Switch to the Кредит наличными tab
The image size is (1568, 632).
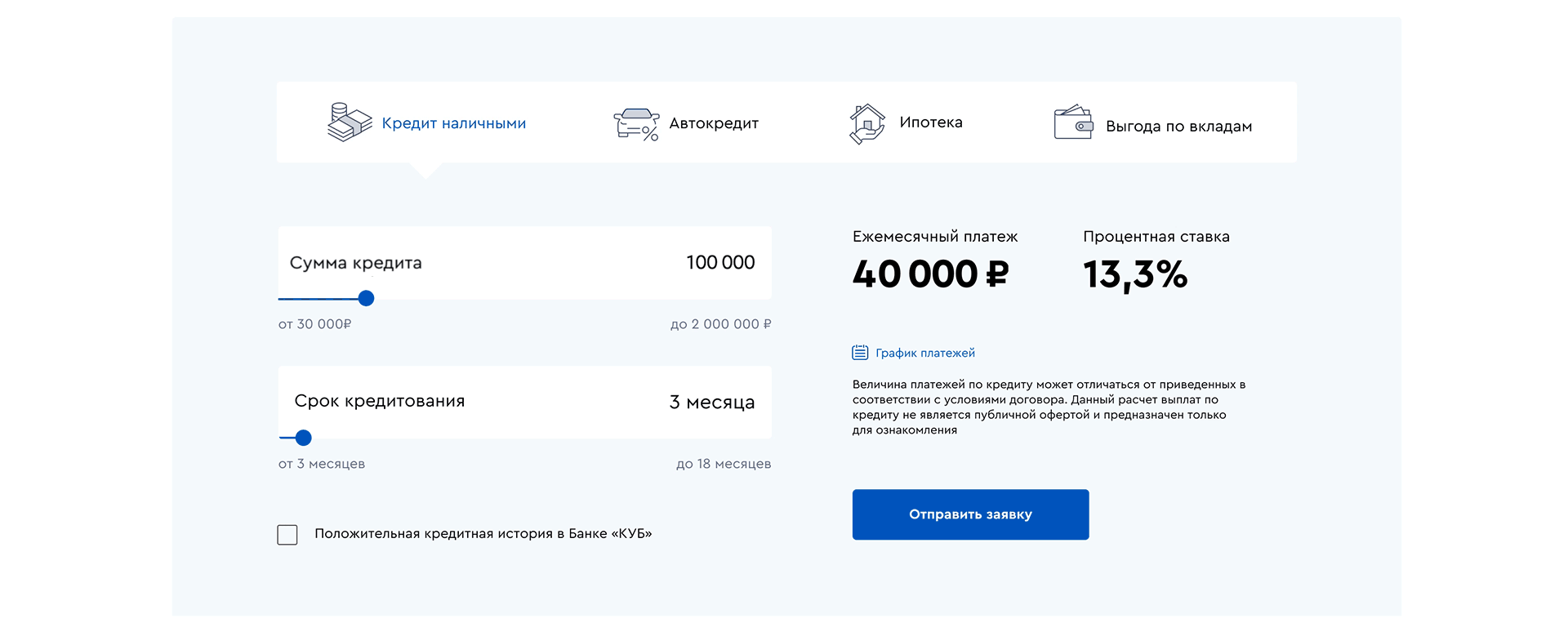point(453,123)
